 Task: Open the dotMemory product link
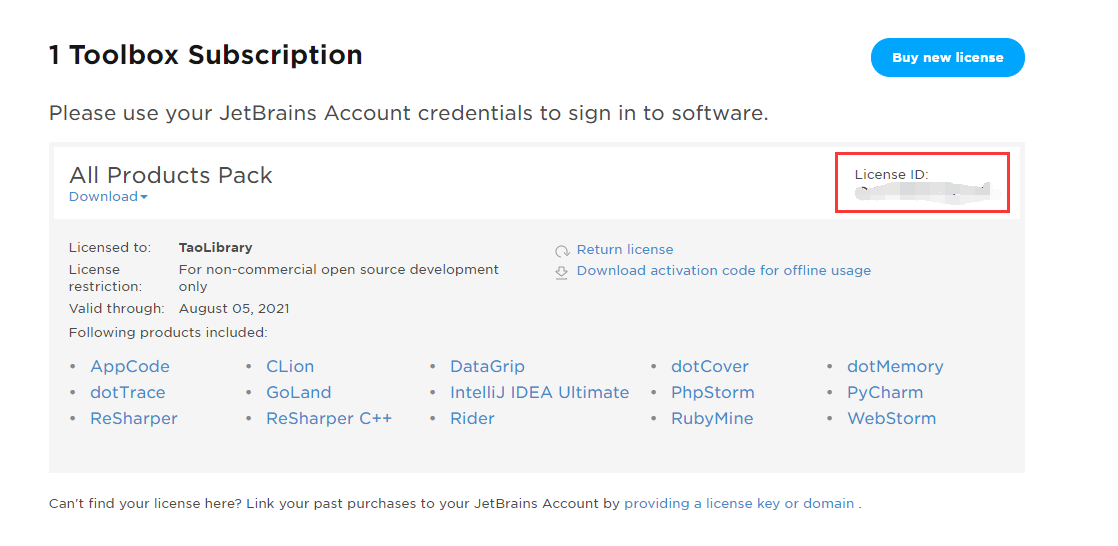[x=895, y=366]
